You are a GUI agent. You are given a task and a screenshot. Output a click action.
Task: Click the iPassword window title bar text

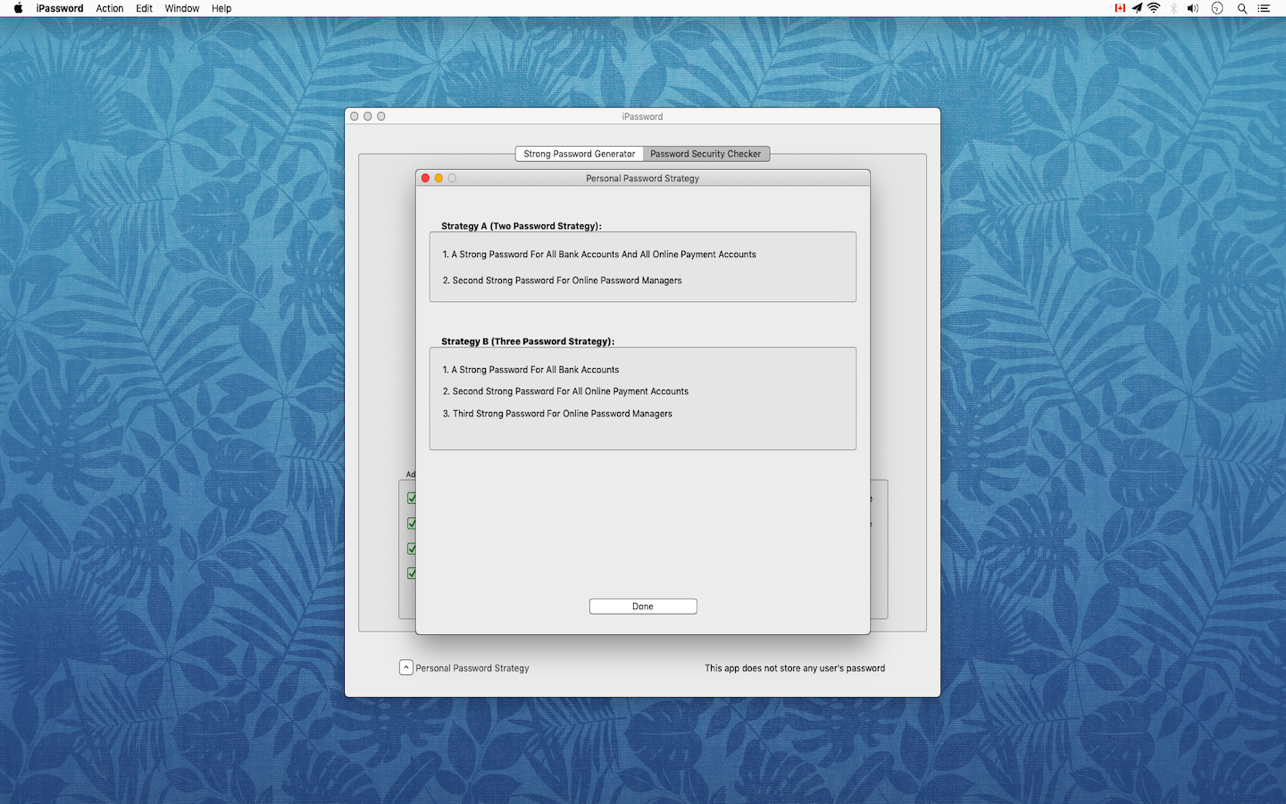pyautogui.click(x=642, y=116)
